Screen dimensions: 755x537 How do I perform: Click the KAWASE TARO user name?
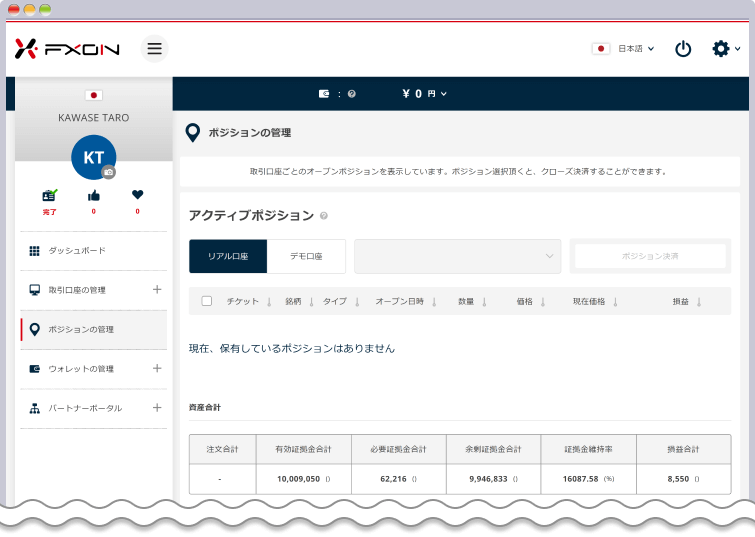(x=93, y=118)
